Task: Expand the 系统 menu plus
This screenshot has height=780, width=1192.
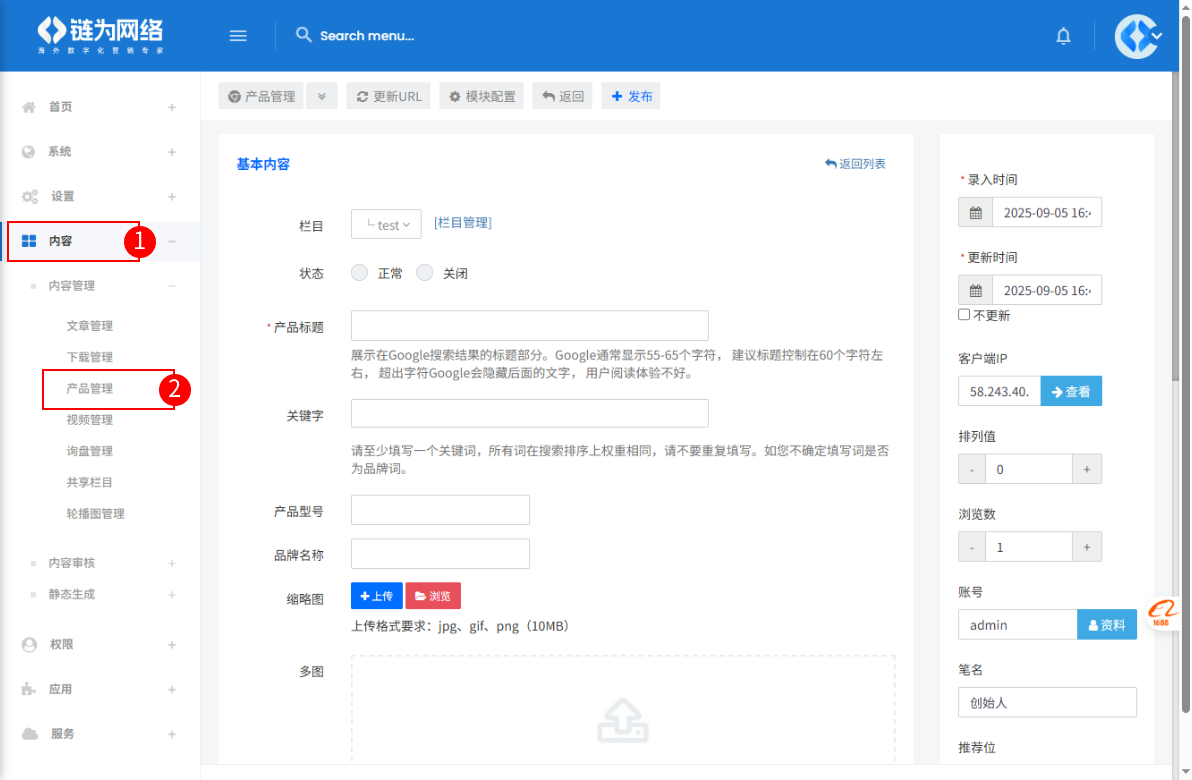Action: [172, 152]
